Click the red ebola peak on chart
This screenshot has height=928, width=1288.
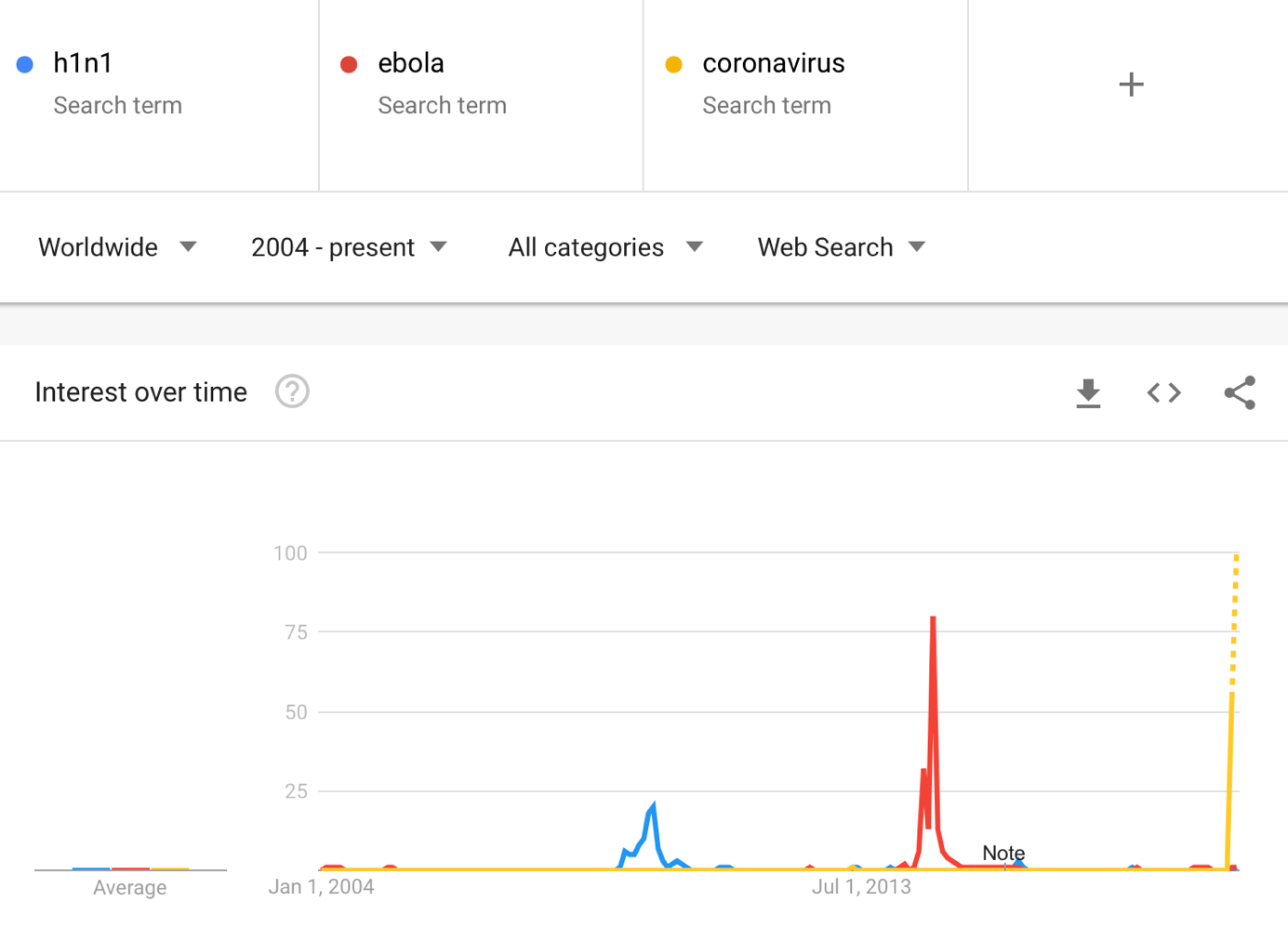(933, 619)
